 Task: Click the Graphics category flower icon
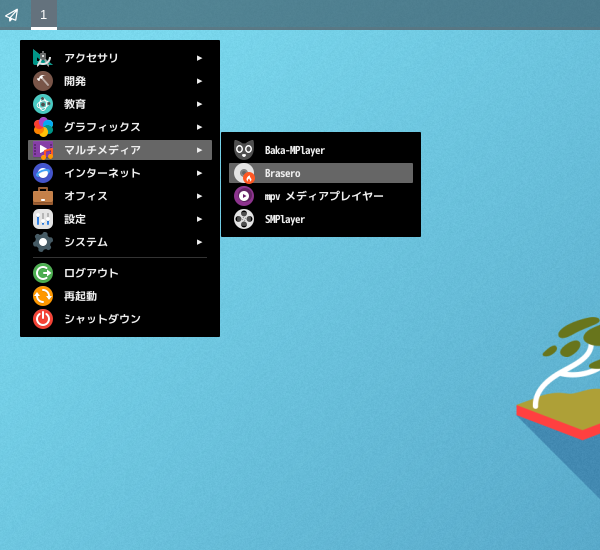point(43,127)
